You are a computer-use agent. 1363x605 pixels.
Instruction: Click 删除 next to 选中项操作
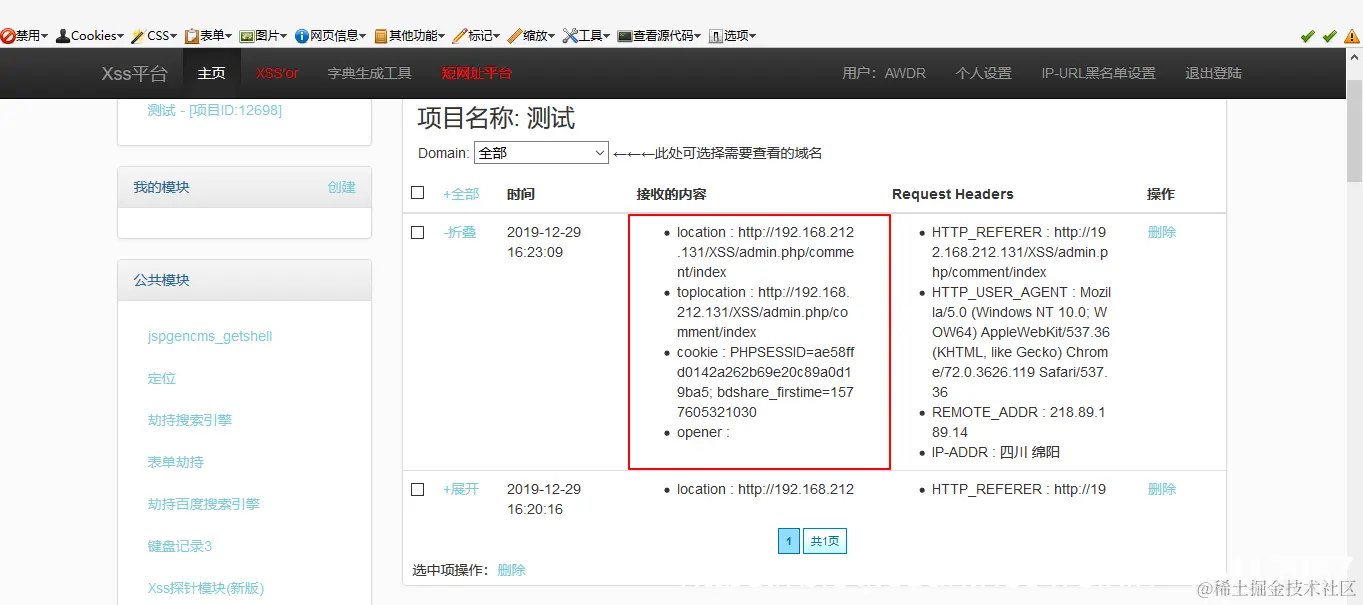(x=511, y=570)
